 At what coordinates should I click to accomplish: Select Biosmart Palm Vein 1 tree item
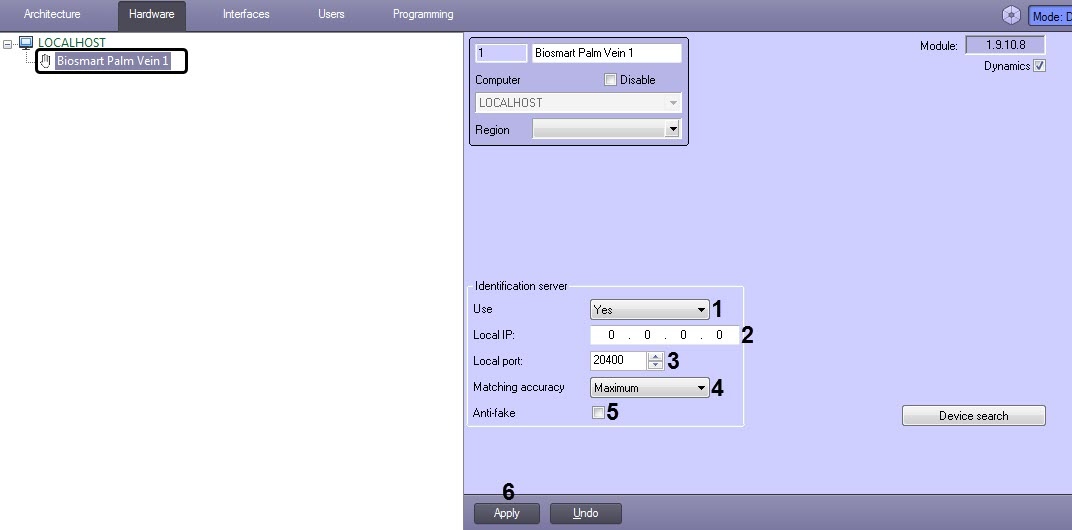[x=113, y=61]
